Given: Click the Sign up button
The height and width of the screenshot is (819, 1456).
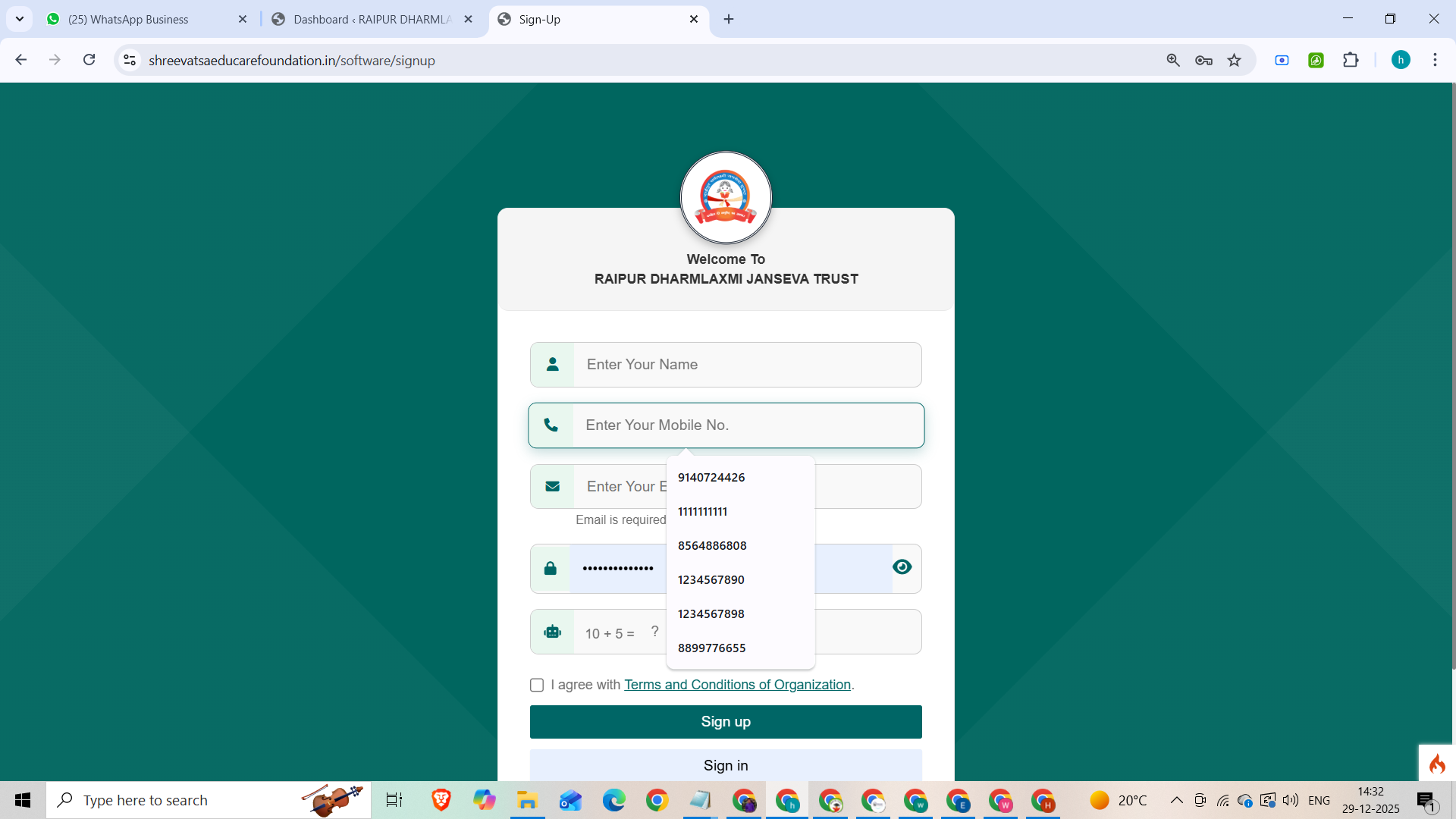Looking at the screenshot, I should tap(726, 722).
